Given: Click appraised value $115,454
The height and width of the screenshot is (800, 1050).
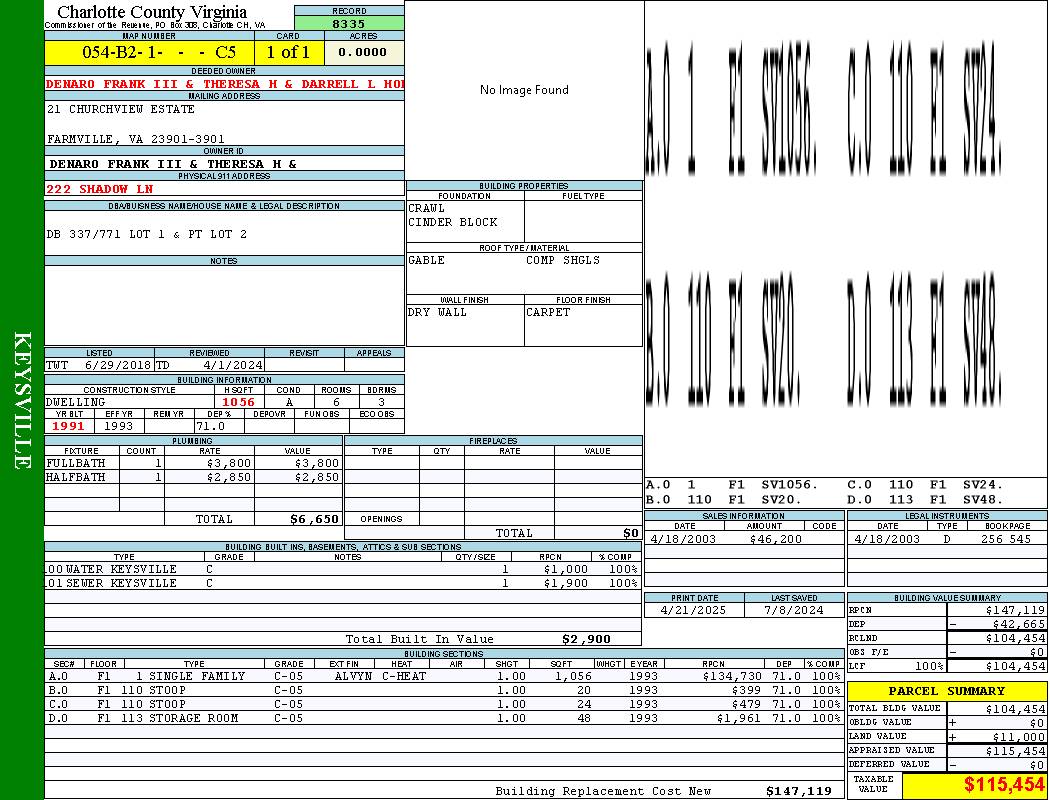Looking at the screenshot, I should 1015,751.
